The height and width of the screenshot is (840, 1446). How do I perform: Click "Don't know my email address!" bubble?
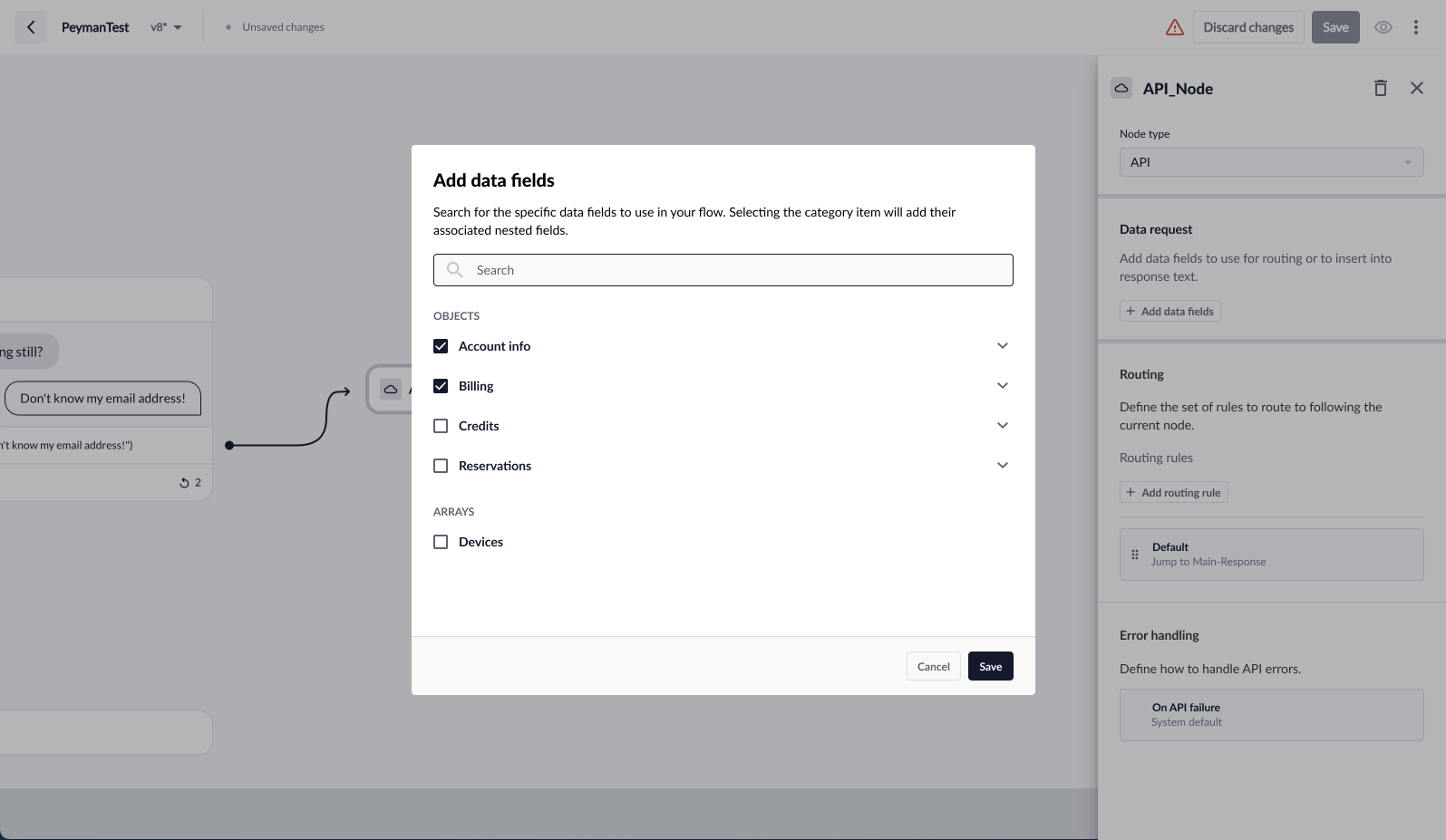pyautogui.click(x=102, y=398)
